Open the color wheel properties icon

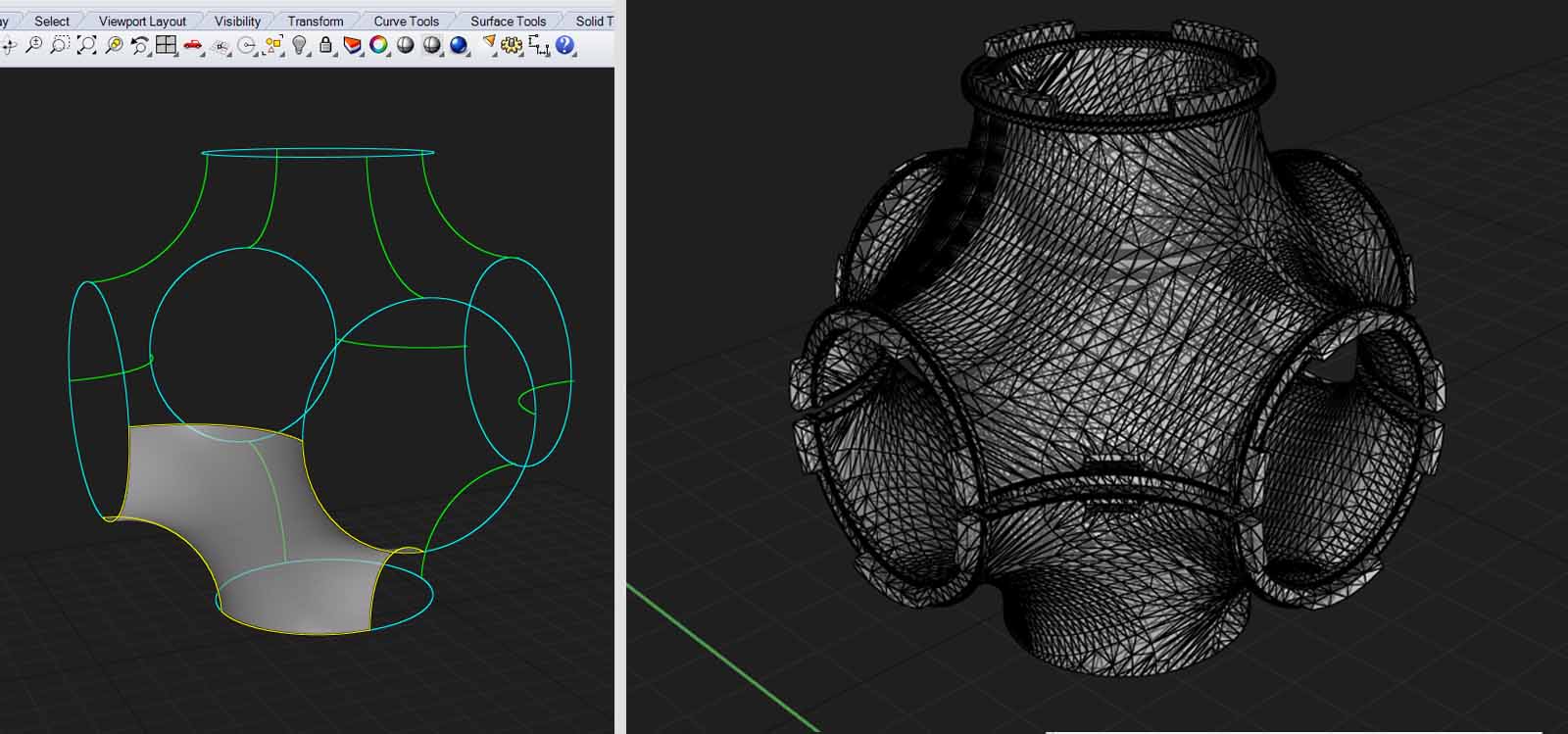pos(378,45)
